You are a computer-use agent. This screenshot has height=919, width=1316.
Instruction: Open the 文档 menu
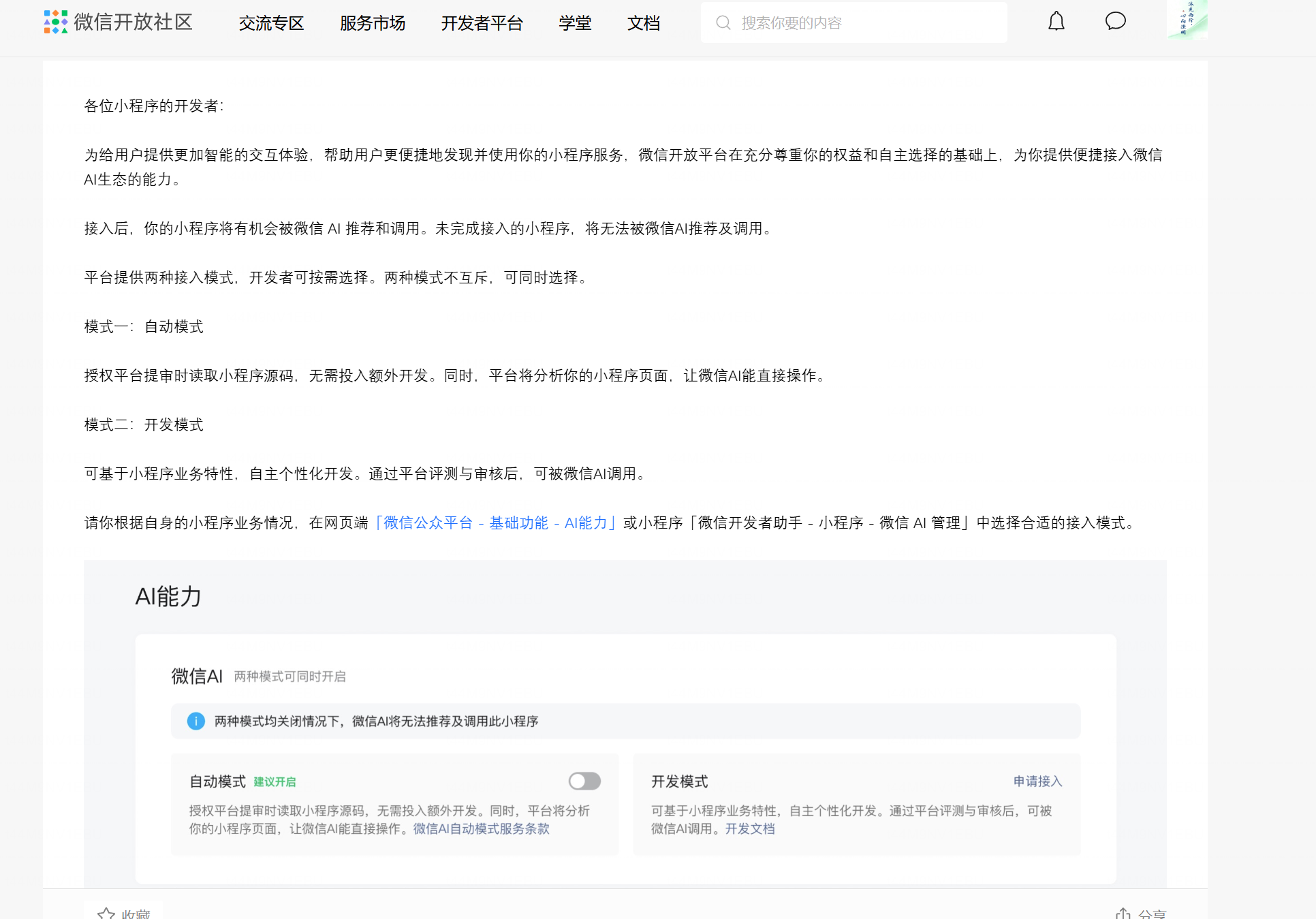click(644, 23)
